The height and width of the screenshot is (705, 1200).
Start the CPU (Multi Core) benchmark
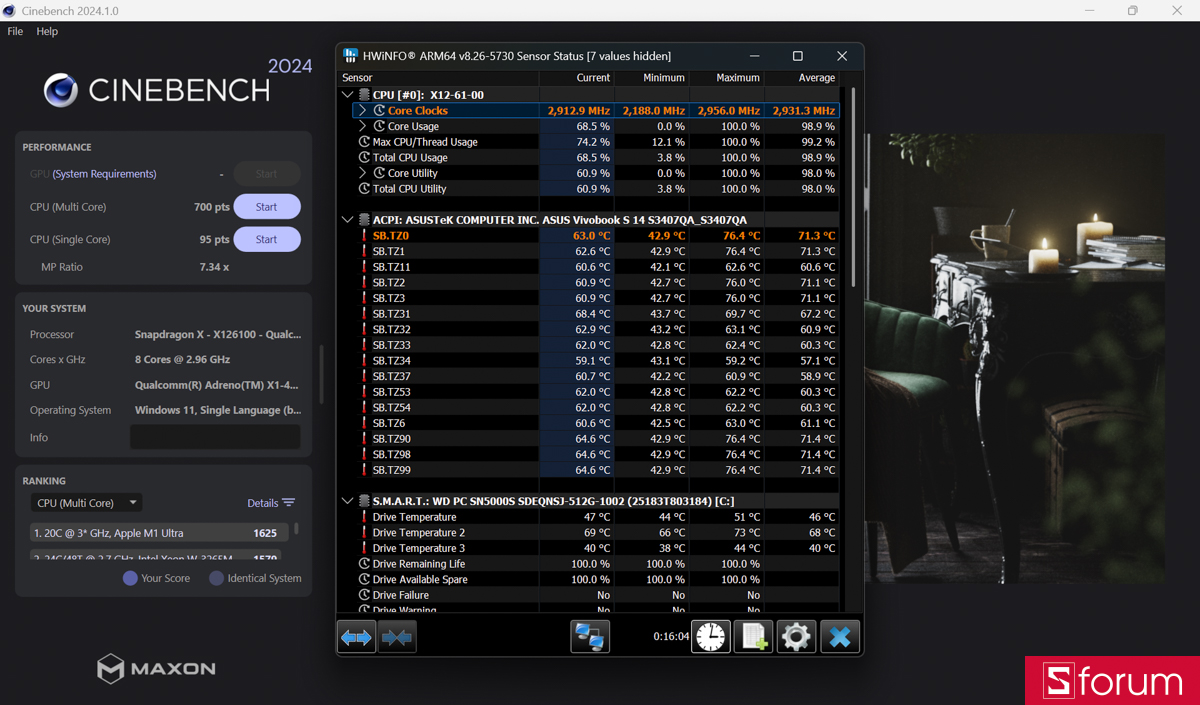tap(266, 206)
